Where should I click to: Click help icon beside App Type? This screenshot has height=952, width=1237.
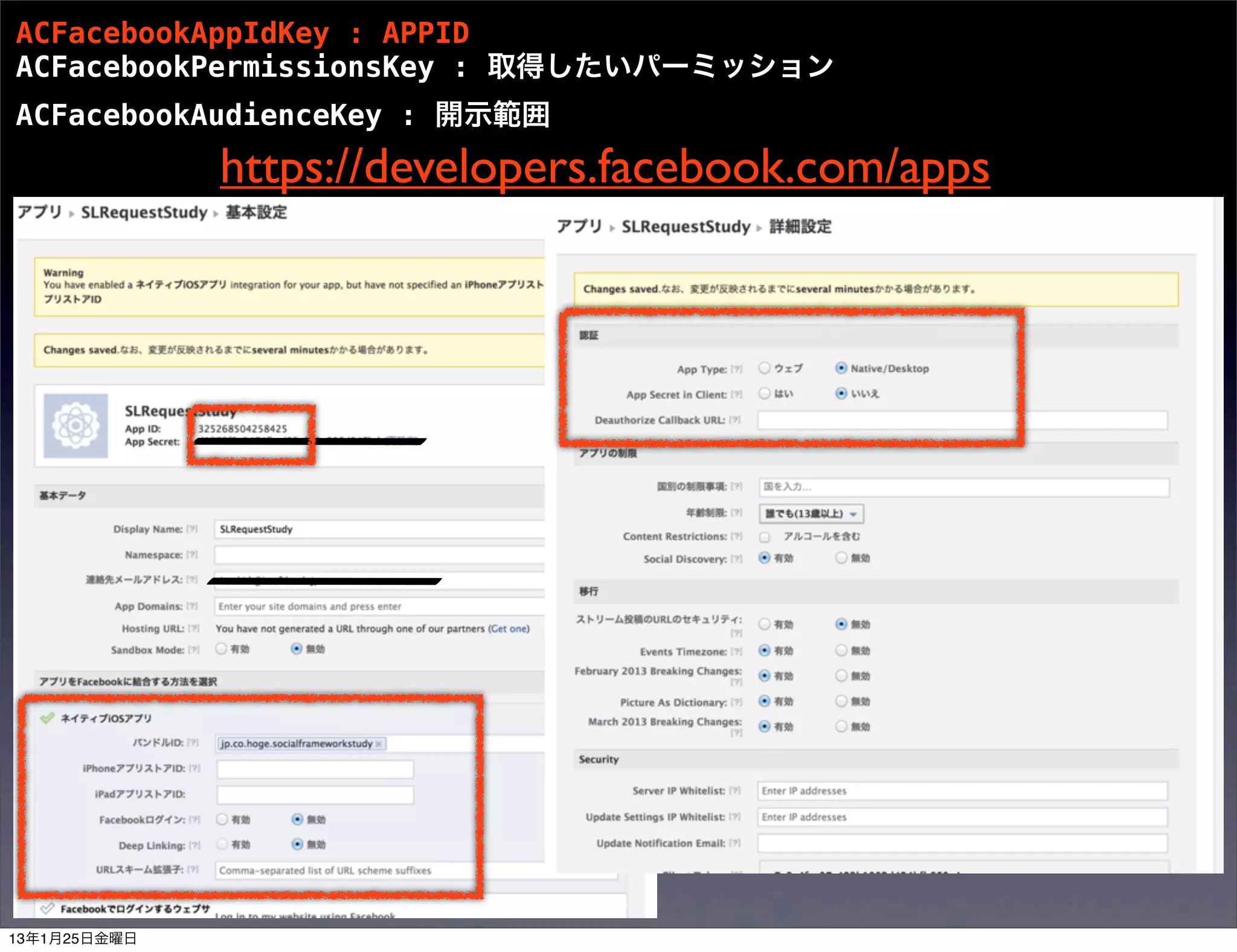736,369
